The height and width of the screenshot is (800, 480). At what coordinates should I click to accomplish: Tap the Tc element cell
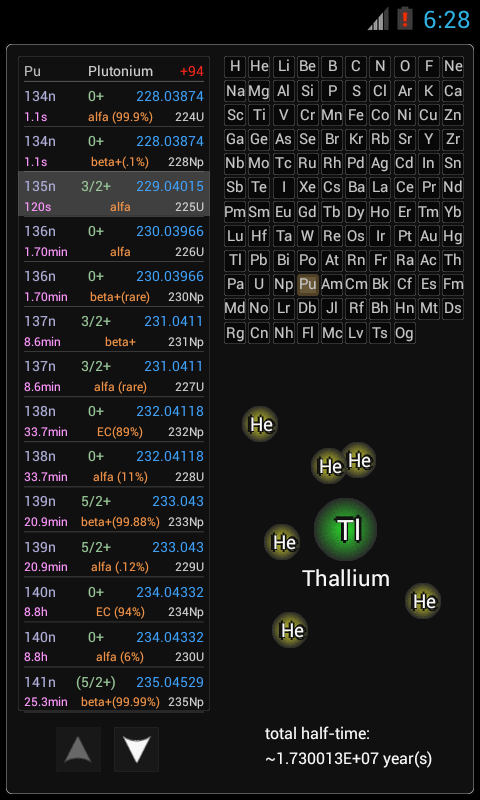coord(284,163)
